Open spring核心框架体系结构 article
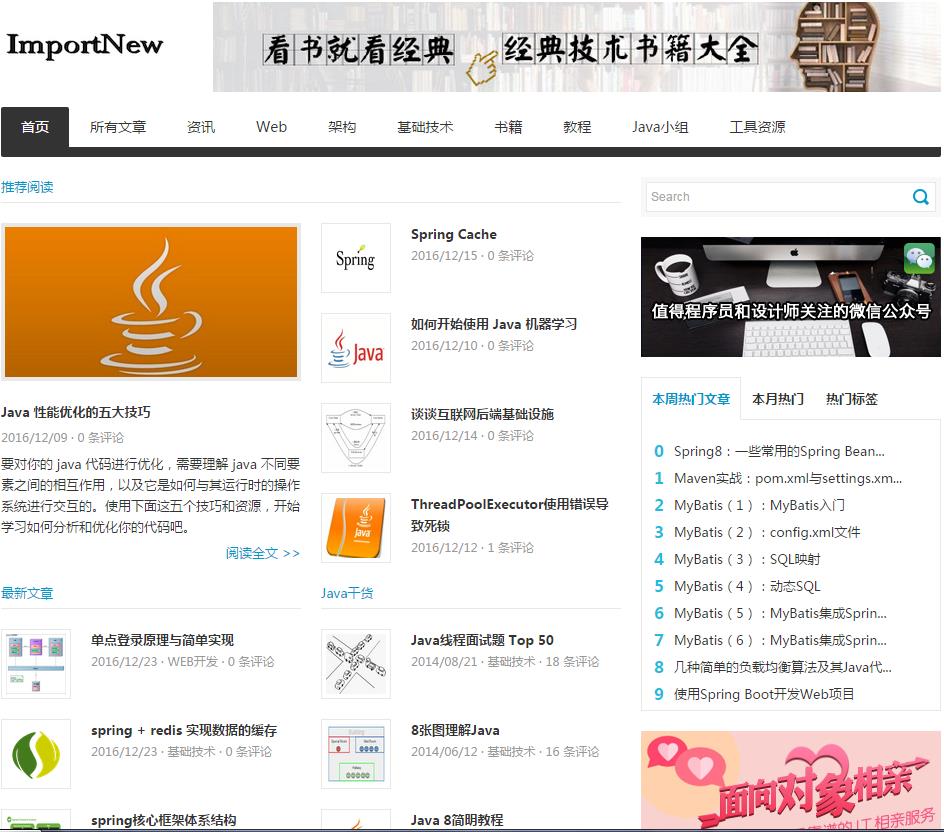The width and height of the screenshot is (944, 832). click(x=164, y=820)
